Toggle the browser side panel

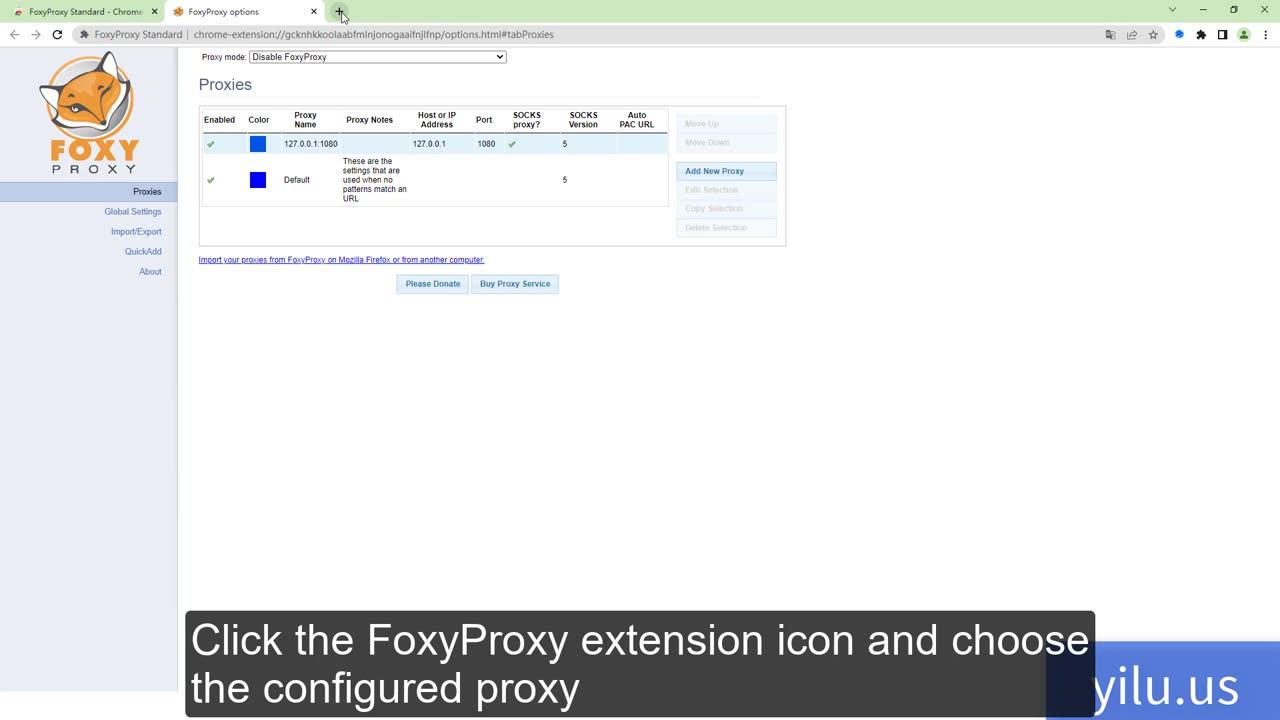[x=1222, y=34]
